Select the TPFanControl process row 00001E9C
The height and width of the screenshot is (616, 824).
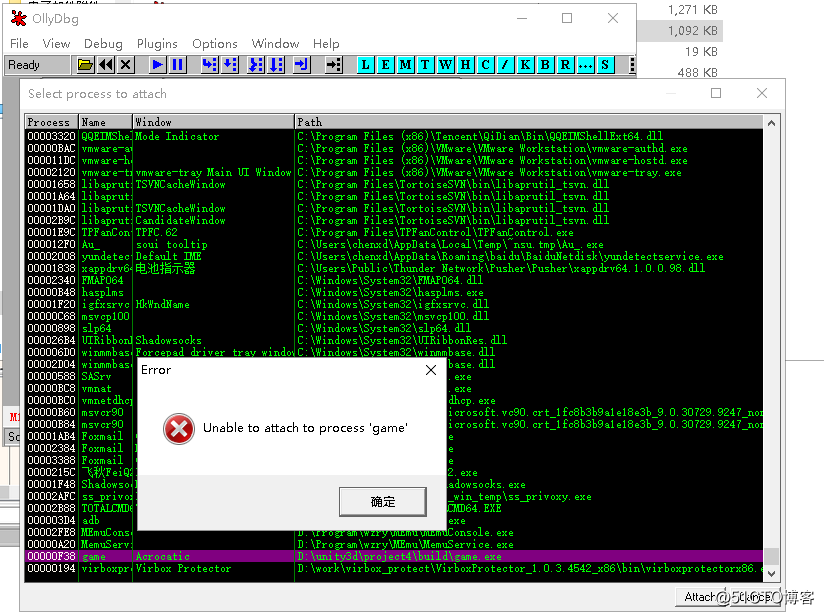pyautogui.click(x=394, y=232)
